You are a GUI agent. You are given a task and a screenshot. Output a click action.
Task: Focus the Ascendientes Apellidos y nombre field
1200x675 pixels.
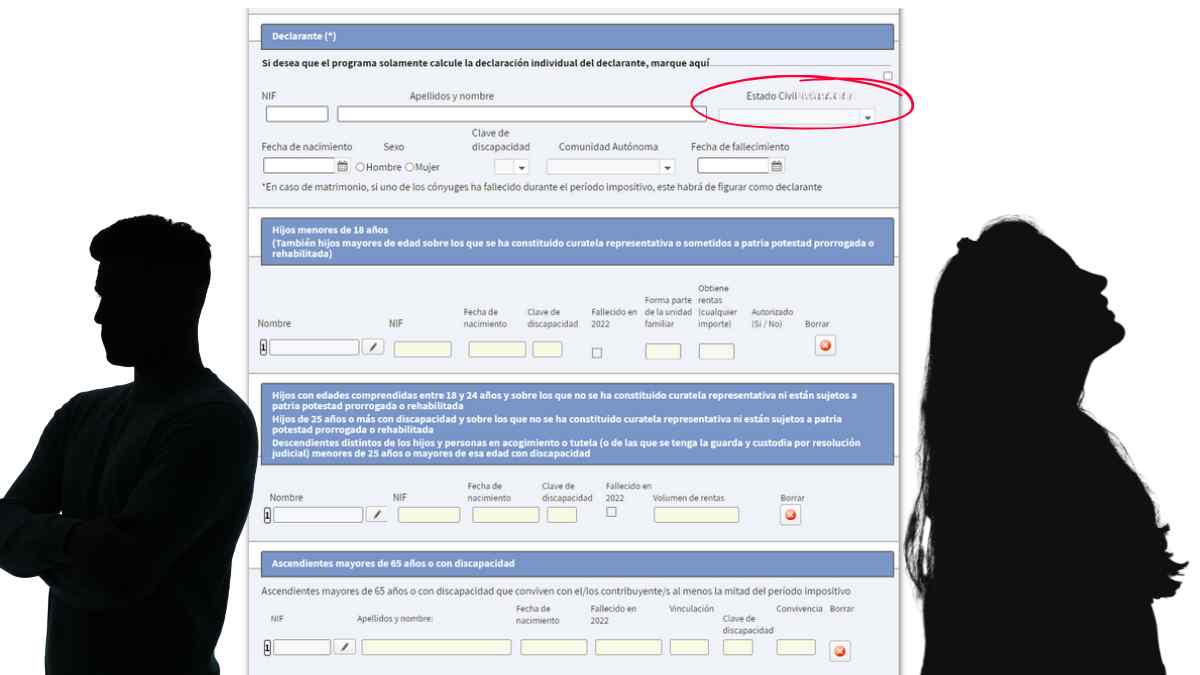(437, 647)
